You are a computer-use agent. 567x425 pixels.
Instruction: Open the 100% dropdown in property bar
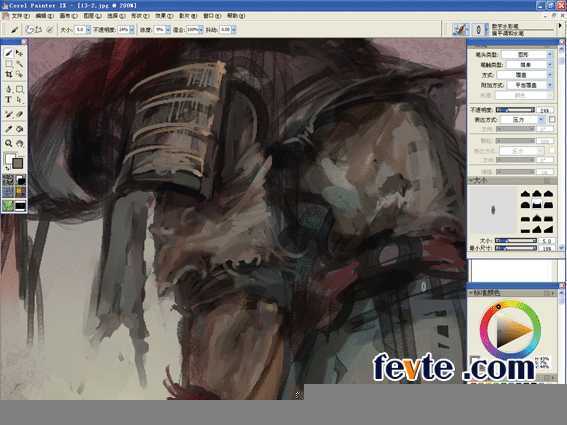(x=201, y=30)
